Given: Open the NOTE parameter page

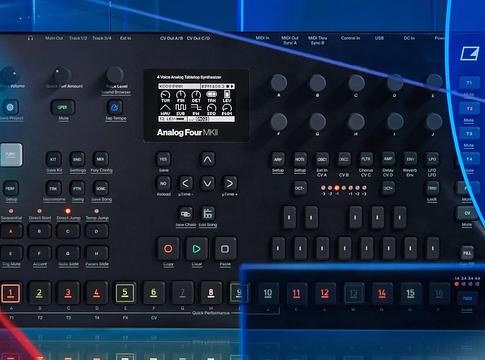Looking at the screenshot, I should [x=300, y=159].
